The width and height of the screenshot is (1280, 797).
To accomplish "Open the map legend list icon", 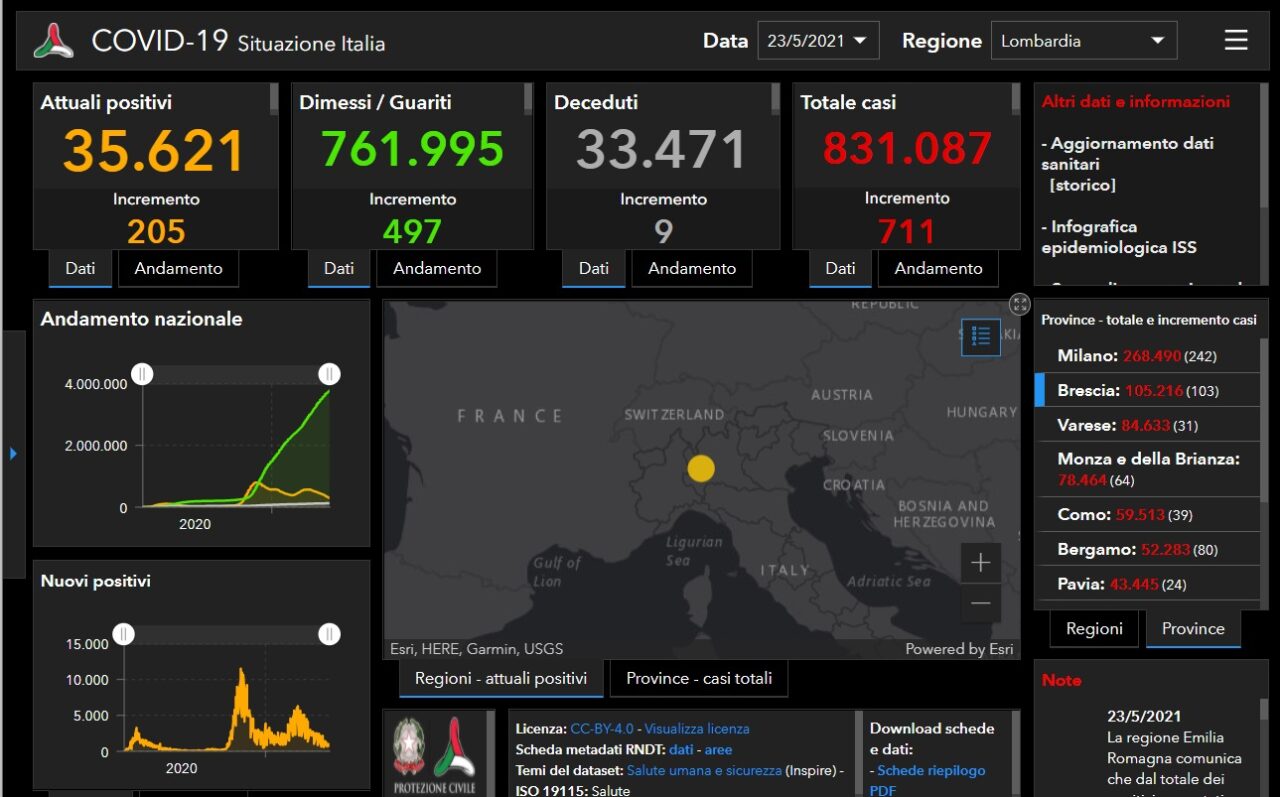I will click(980, 337).
